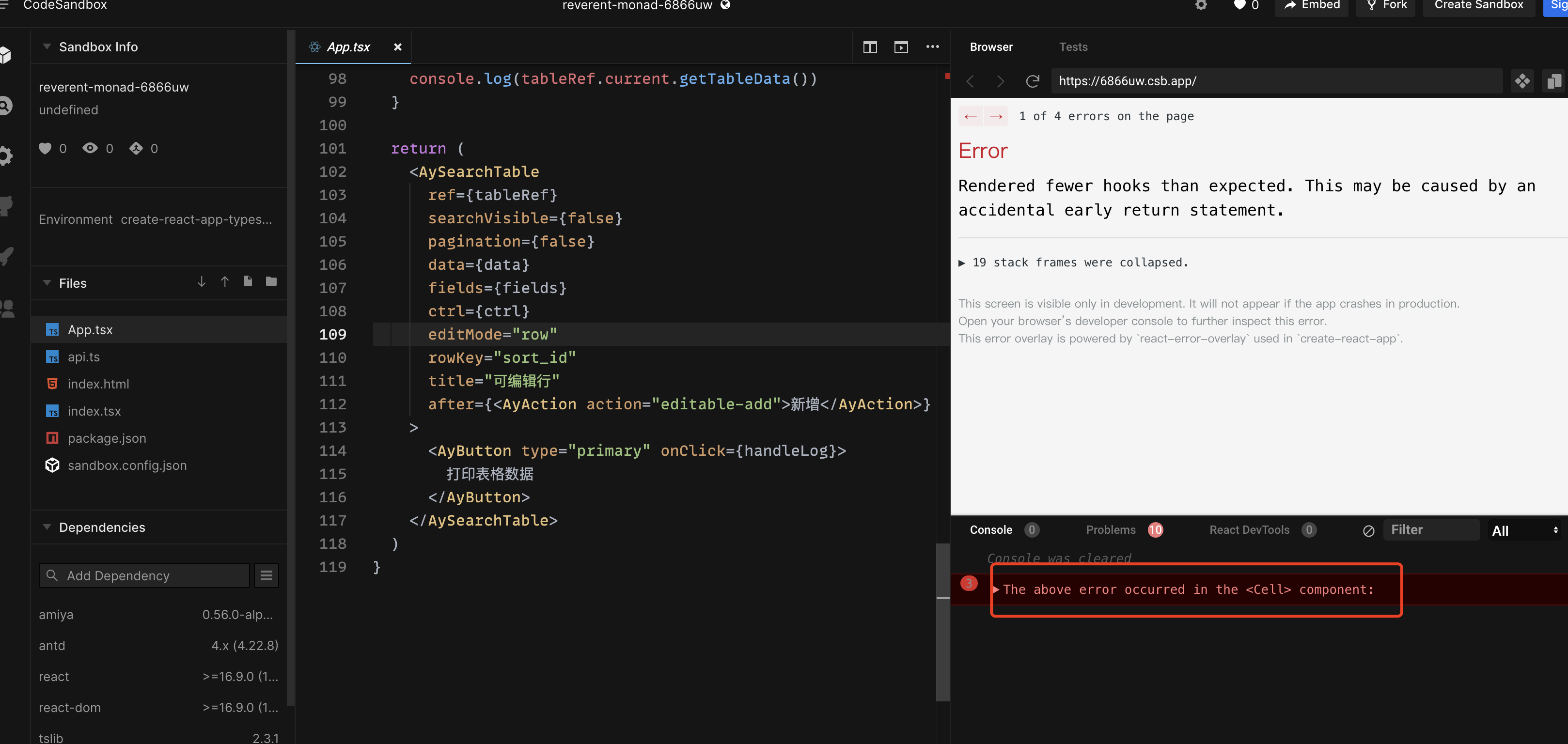Open api.ts in the file tree

pos(158,356)
